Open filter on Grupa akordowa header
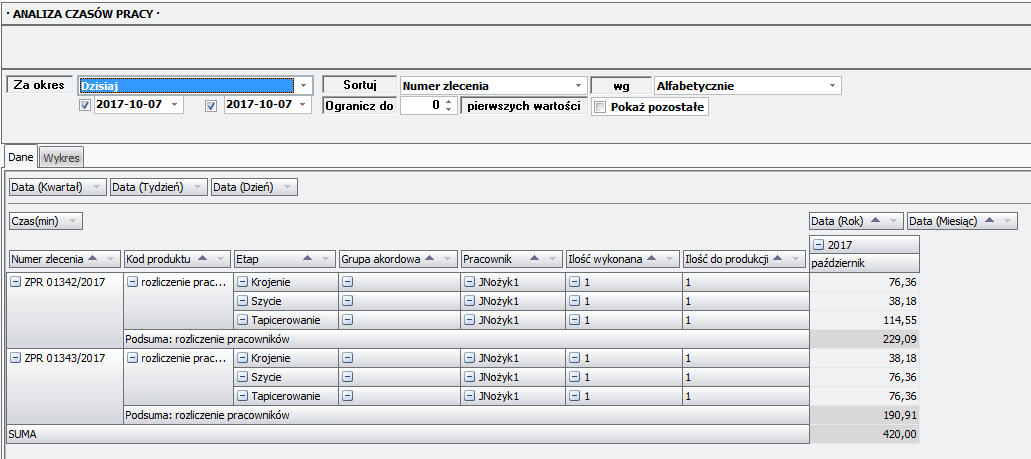 447,259
